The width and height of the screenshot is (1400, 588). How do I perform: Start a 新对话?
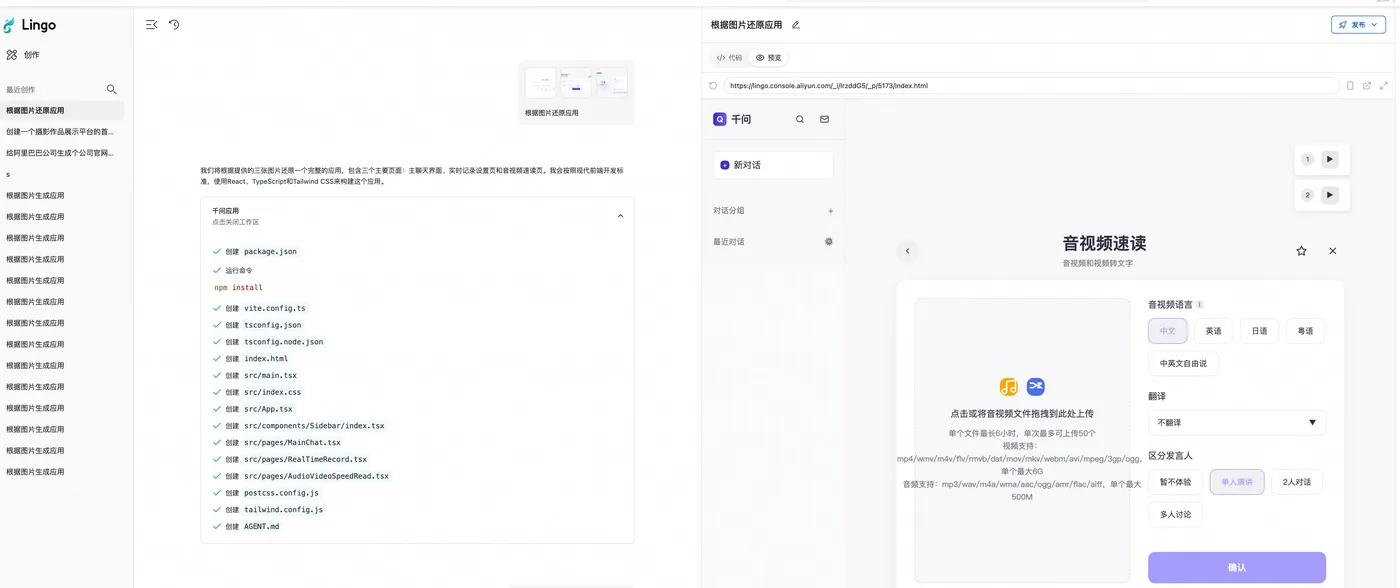[x=773, y=165]
